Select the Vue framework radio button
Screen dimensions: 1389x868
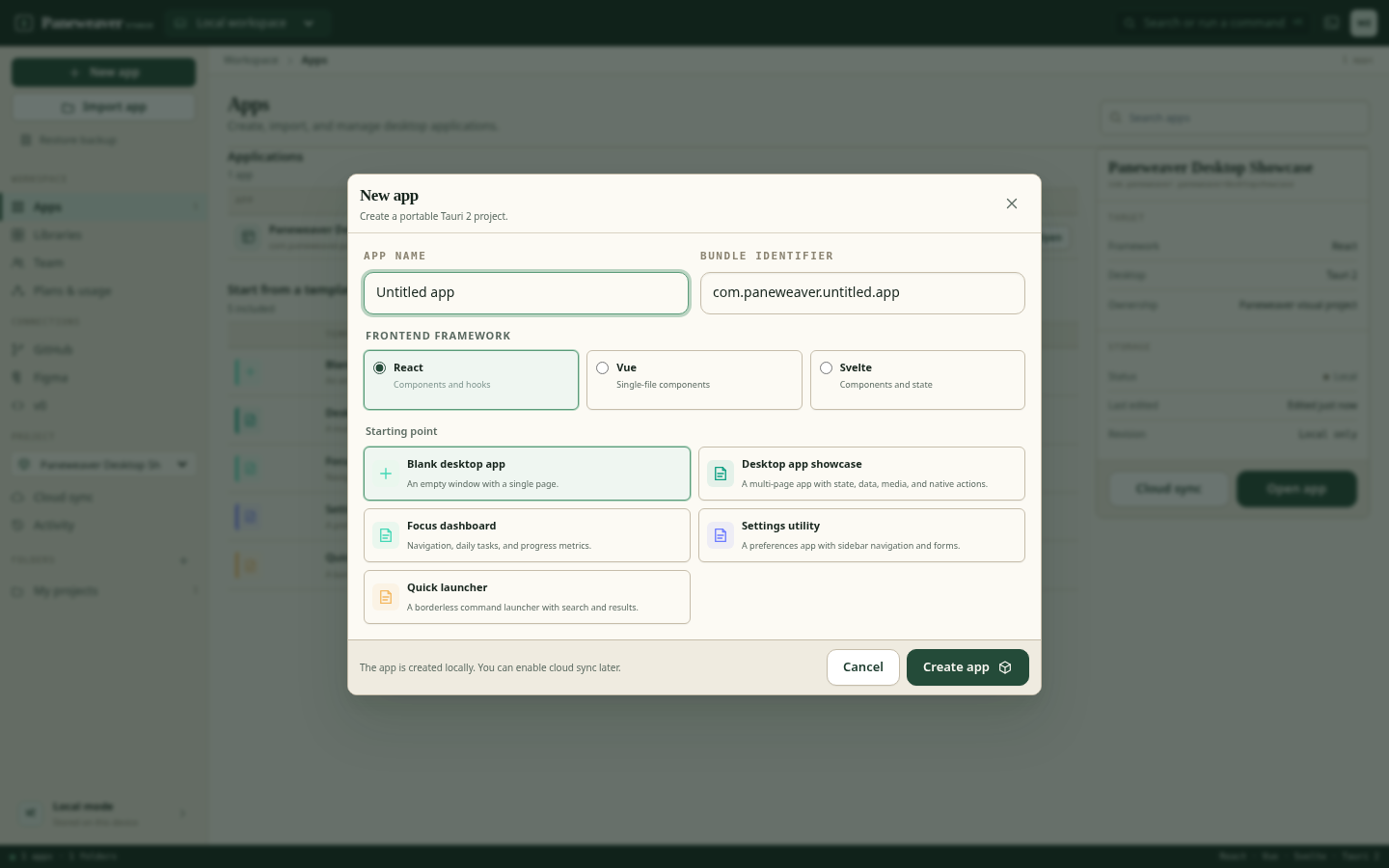pos(603,367)
